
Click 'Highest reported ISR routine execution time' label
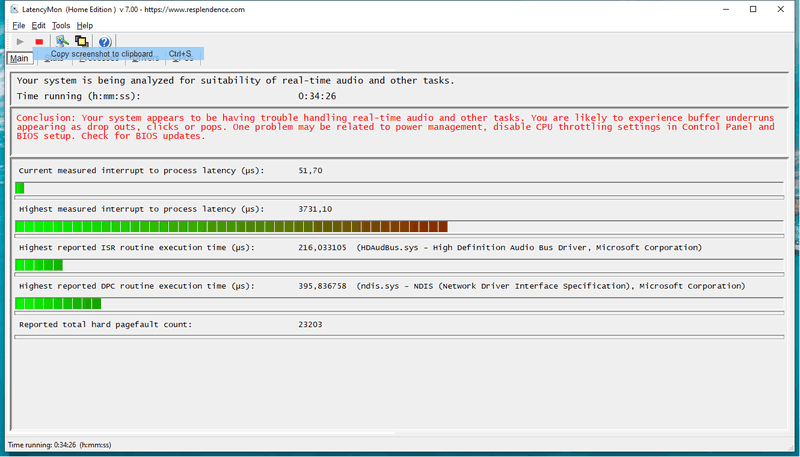point(137,247)
